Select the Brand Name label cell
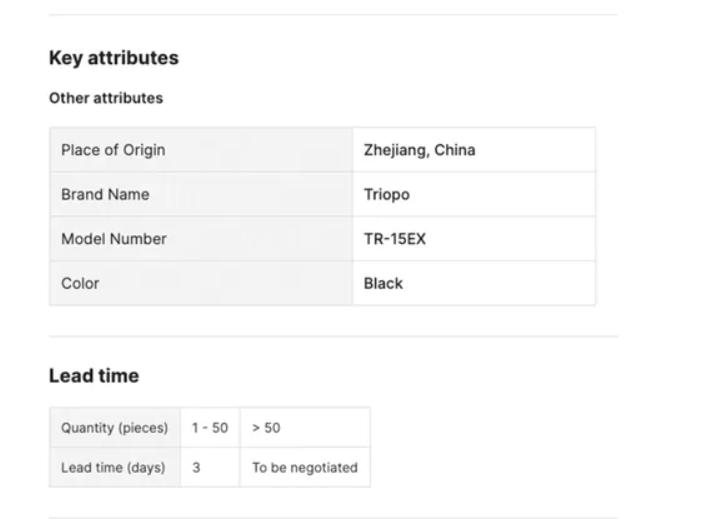This screenshot has height=519, width=711. [x=105, y=195]
